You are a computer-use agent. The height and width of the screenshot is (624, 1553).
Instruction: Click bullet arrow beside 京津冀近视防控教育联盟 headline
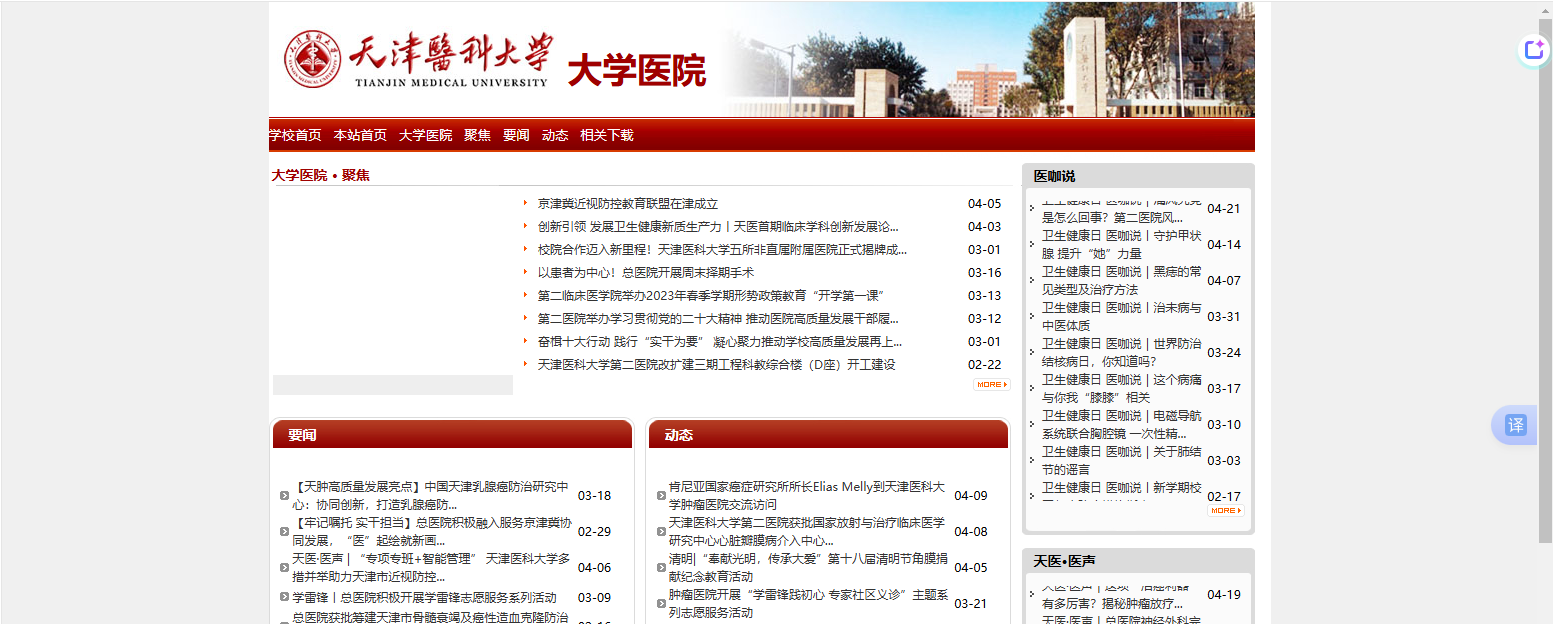(525, 204)
